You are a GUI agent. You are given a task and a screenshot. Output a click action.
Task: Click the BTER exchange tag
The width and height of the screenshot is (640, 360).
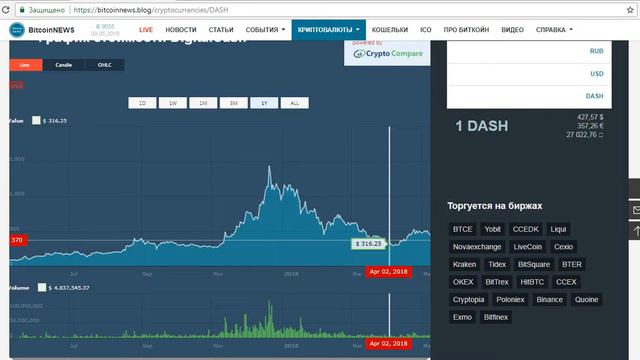[571, 264]
